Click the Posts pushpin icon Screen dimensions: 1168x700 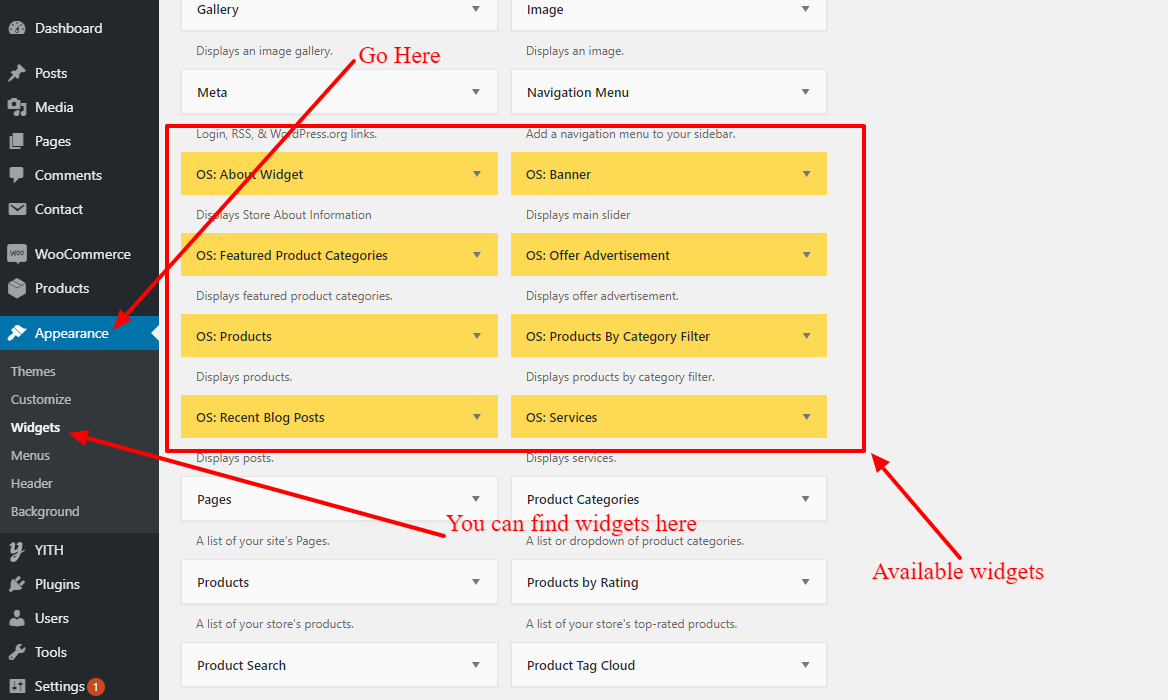pos(17,73)
